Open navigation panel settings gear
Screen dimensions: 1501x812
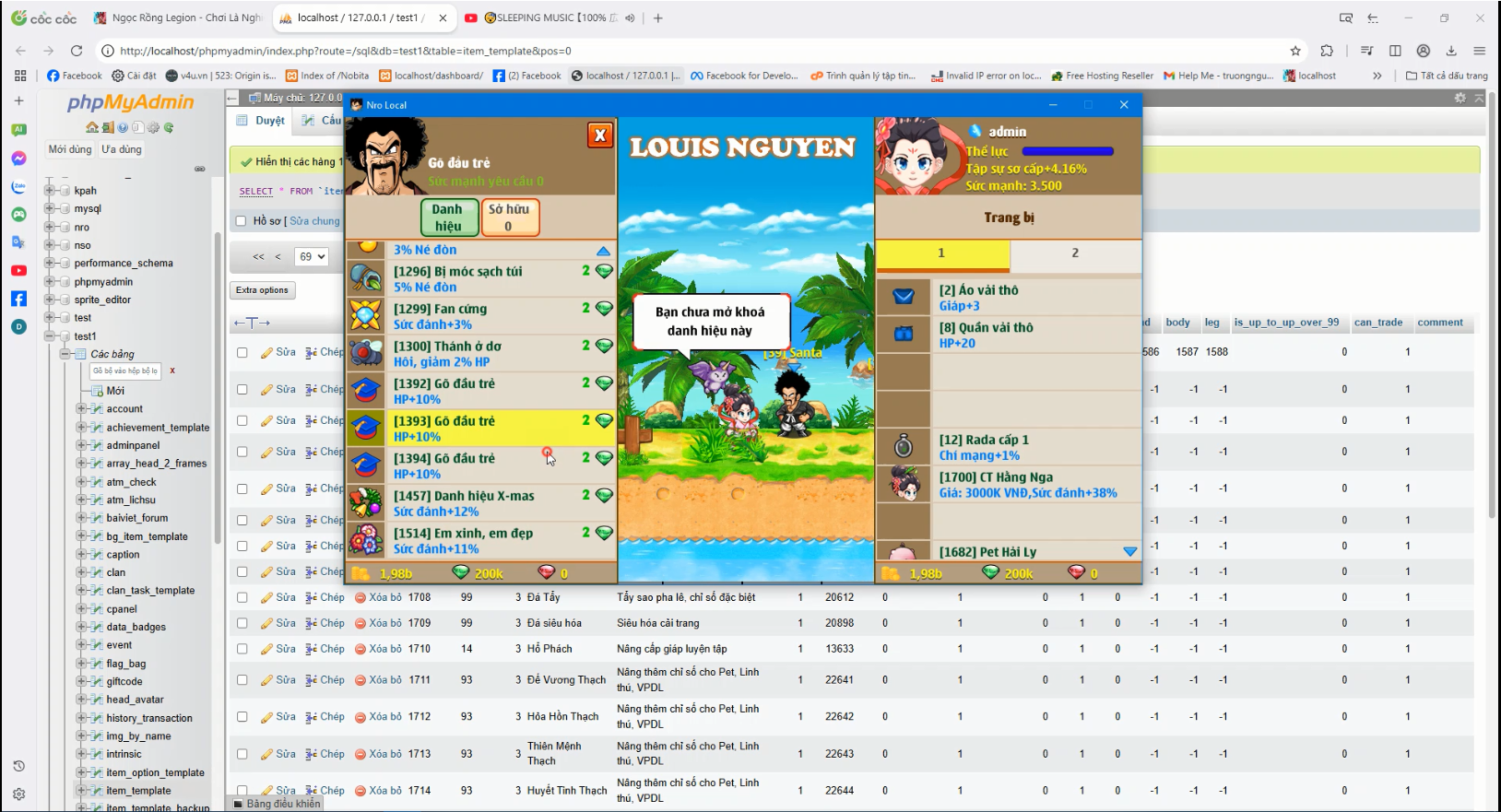pos(153,127)
